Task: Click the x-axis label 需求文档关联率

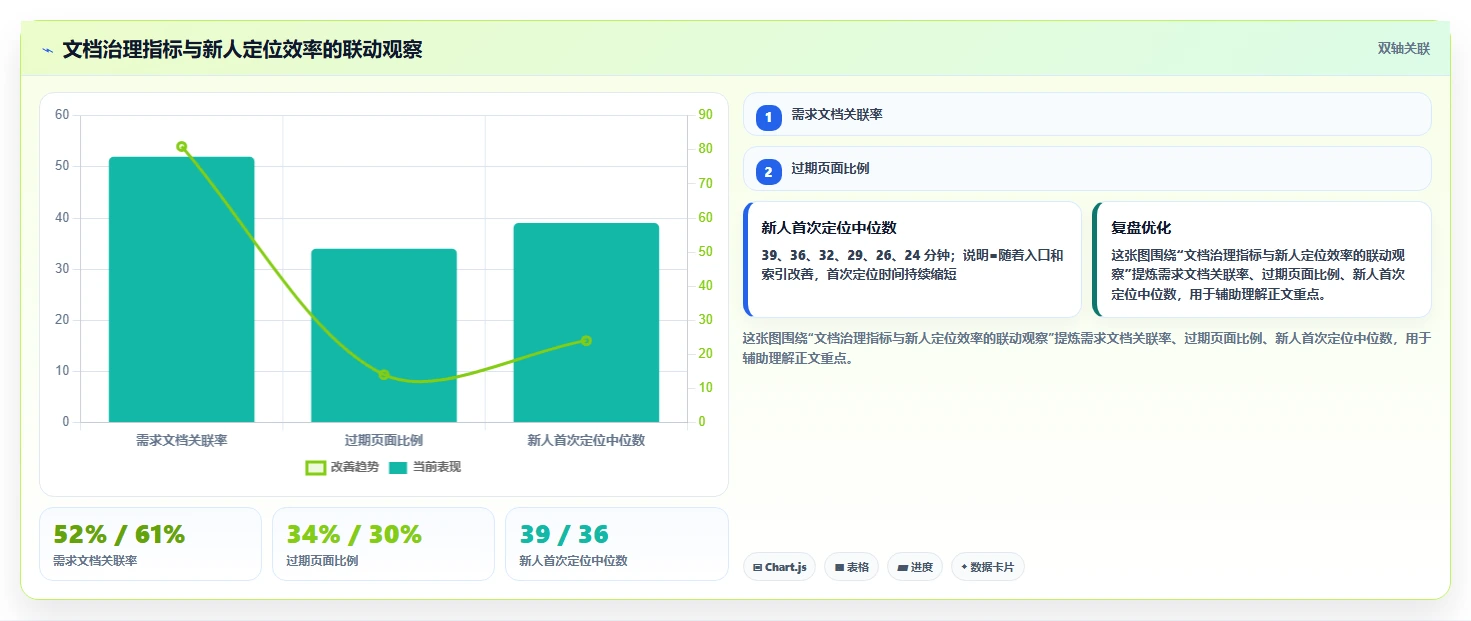Action: (181, 440)
